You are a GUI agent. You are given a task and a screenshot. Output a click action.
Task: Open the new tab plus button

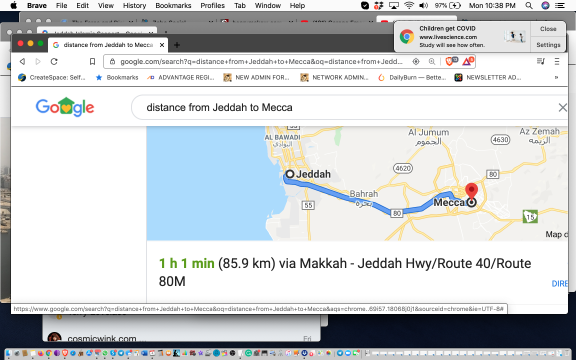pos(177,45)
